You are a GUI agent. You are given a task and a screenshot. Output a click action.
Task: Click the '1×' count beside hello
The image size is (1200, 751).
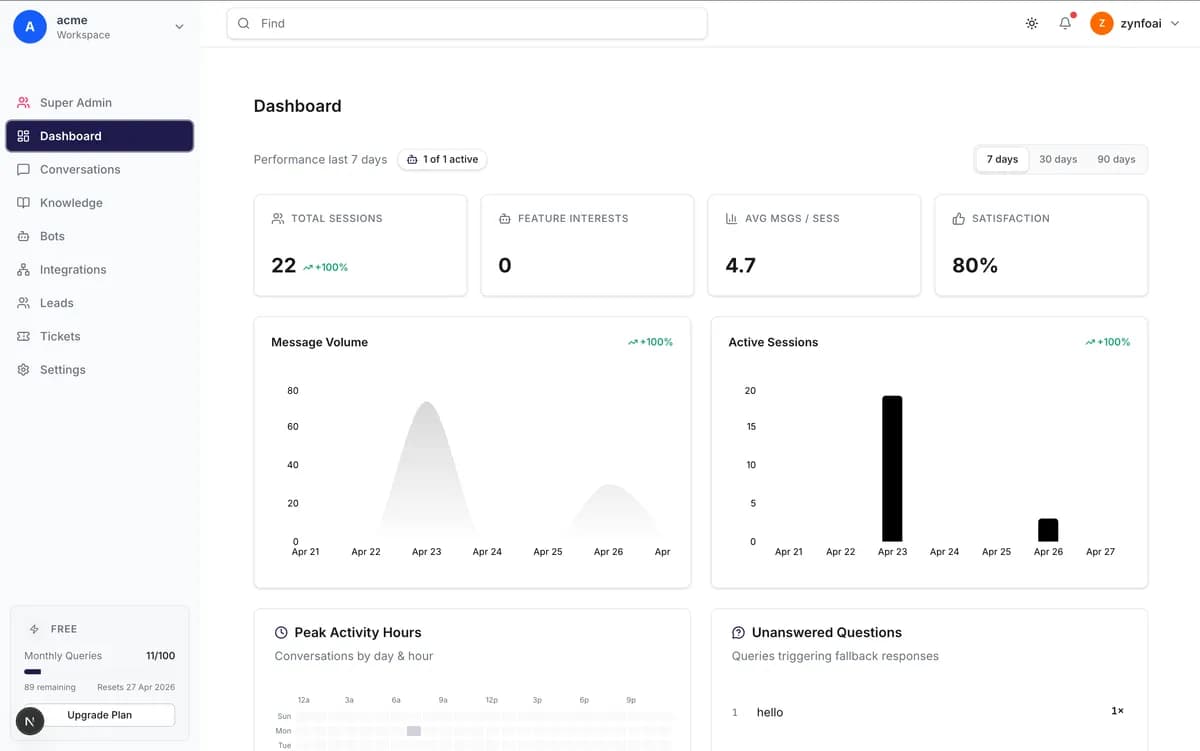[x=1117, y=711]
